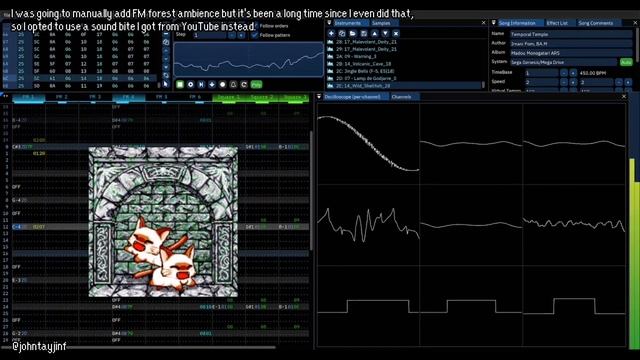The width and height of the screenshot is (640, 360).
Task: Click the Author input field
Action: (x=571, y=44)
